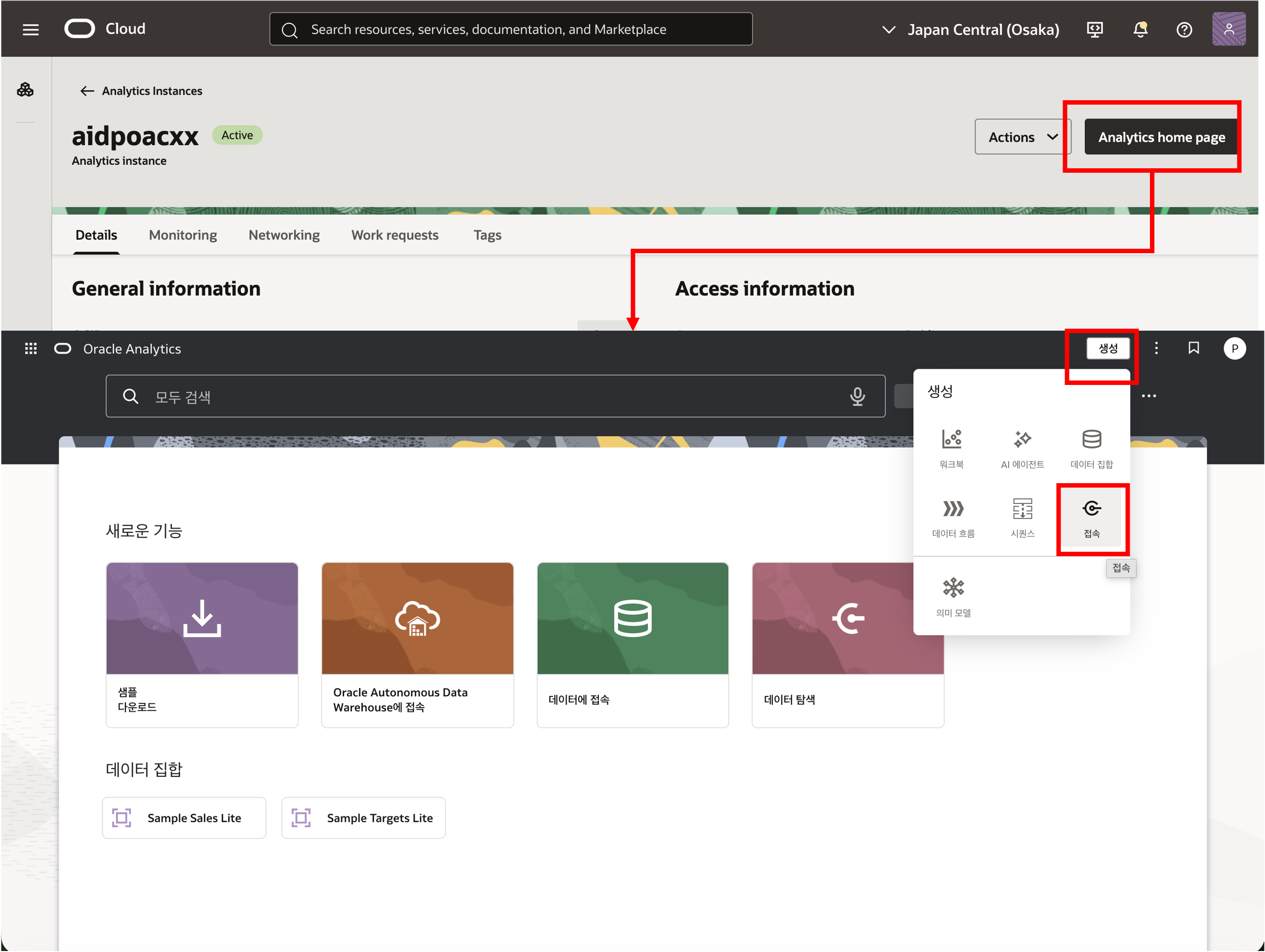Create a new 시퀀스
Image resolution: width=1265 pixels, height=952 pixels.
pos(1022,518)
